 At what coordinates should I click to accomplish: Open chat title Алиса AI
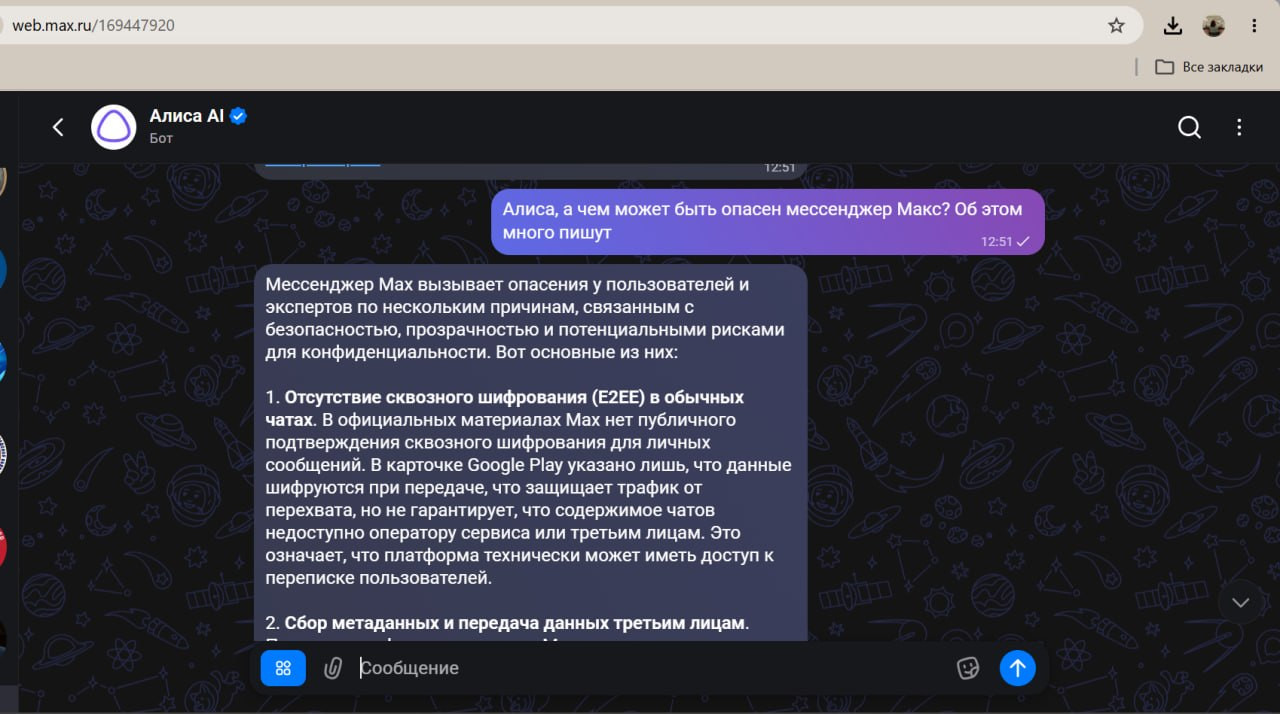pyautogui.click(x=187, y=116)
